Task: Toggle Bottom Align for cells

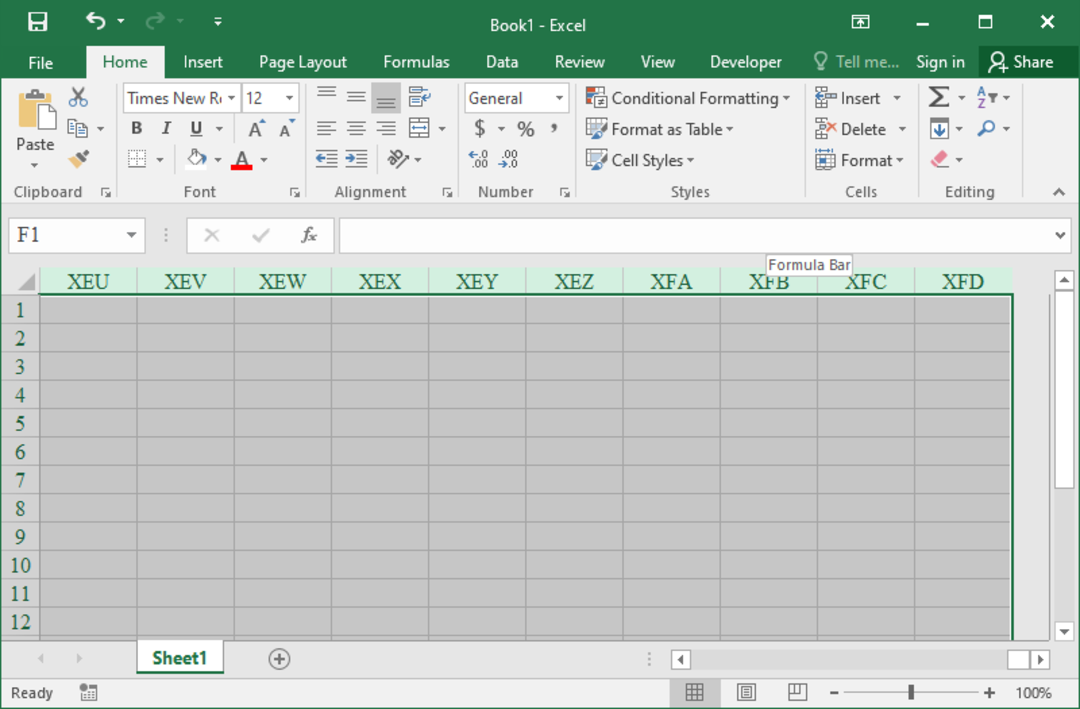Action: pyautogui.click(x=386, y=98)
